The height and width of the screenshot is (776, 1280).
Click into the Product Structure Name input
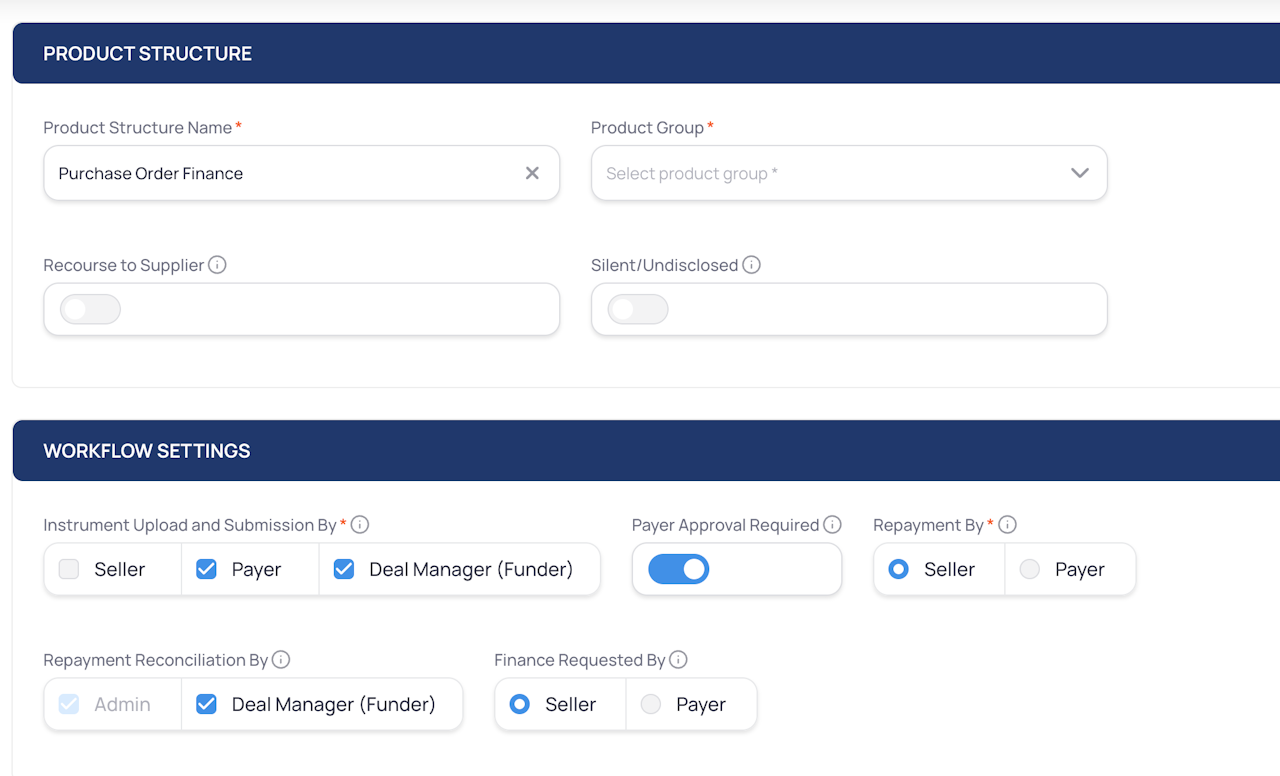(x=285, y=173)
